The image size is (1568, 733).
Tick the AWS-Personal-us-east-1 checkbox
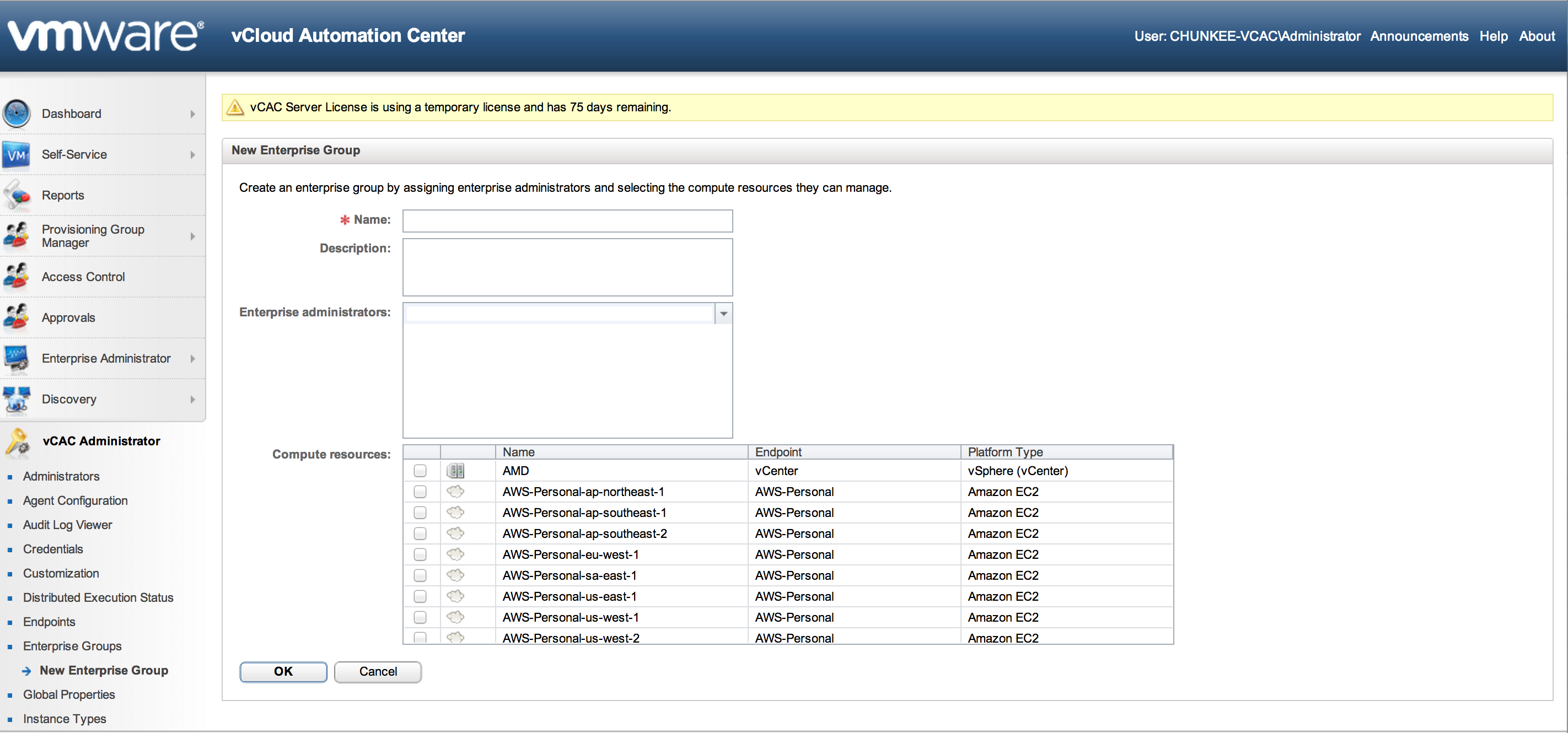tap(420, 596)
